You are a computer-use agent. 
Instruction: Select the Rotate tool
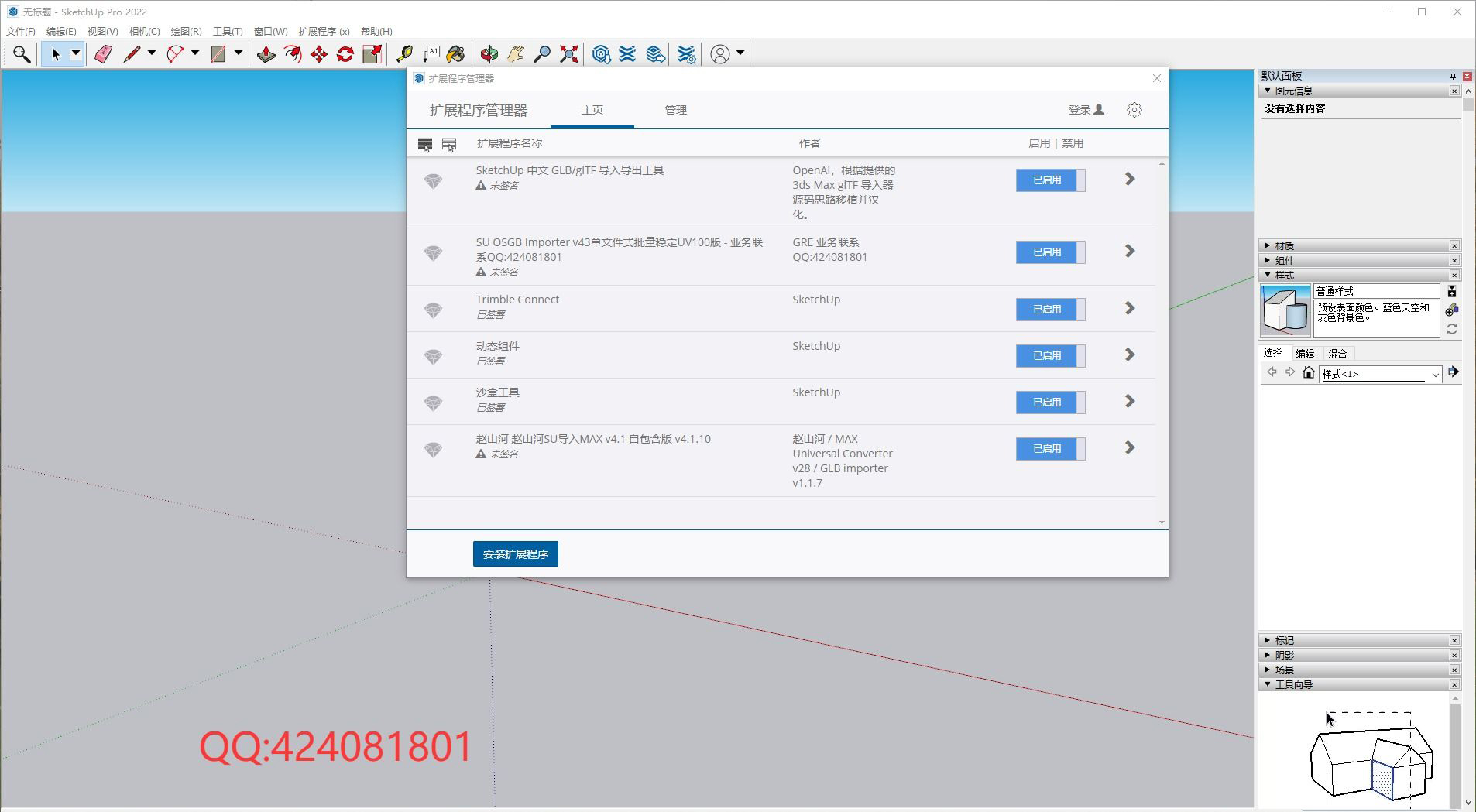345,54
